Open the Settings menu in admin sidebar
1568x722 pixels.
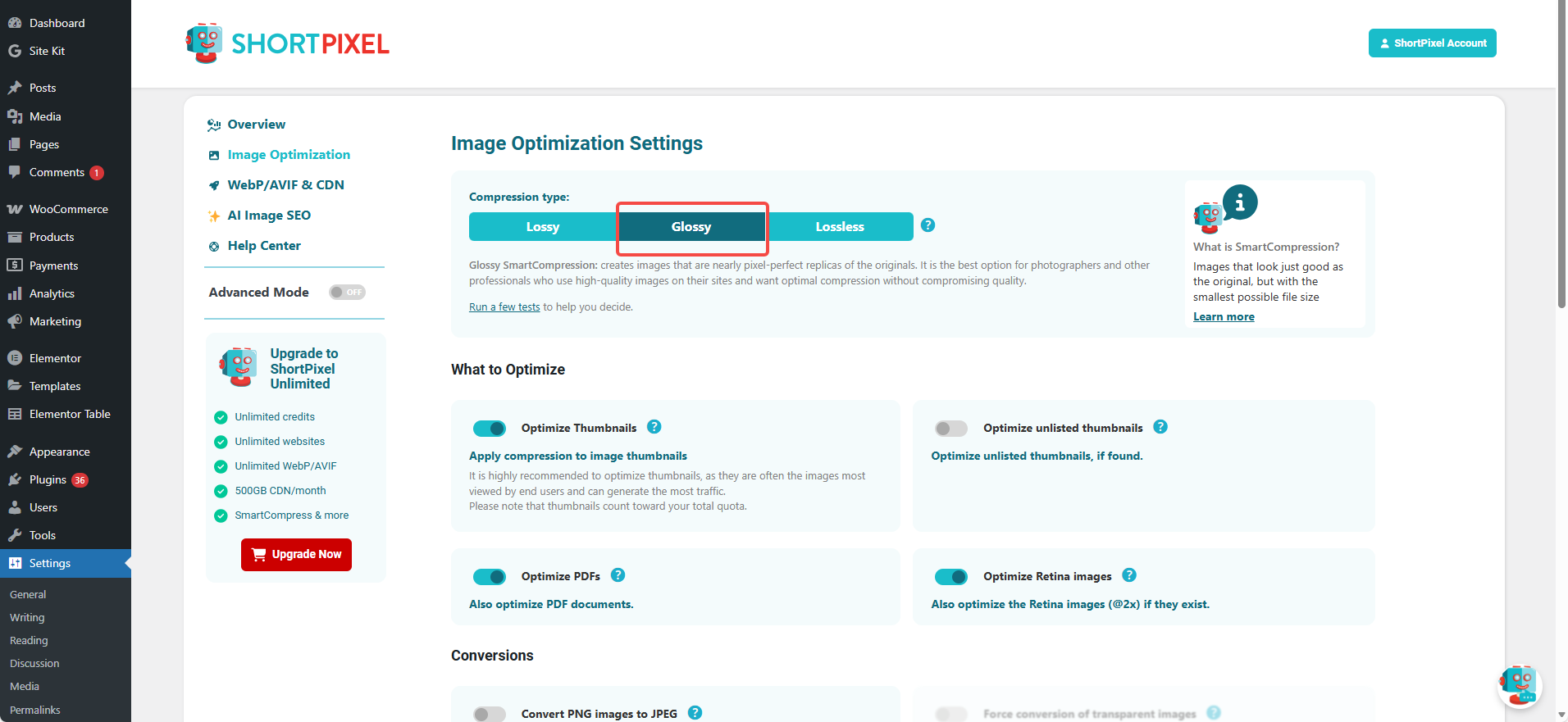tap(66, 563)
